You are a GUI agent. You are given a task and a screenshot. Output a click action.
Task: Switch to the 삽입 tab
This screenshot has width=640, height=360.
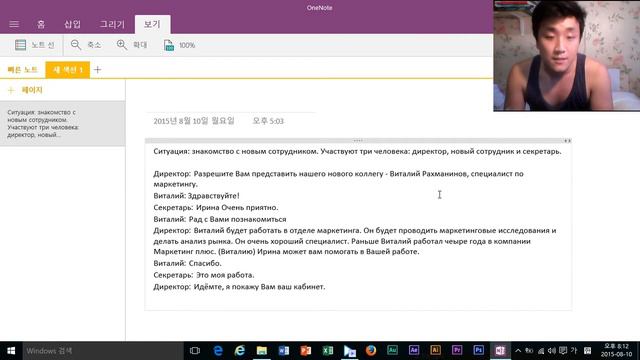72,24
